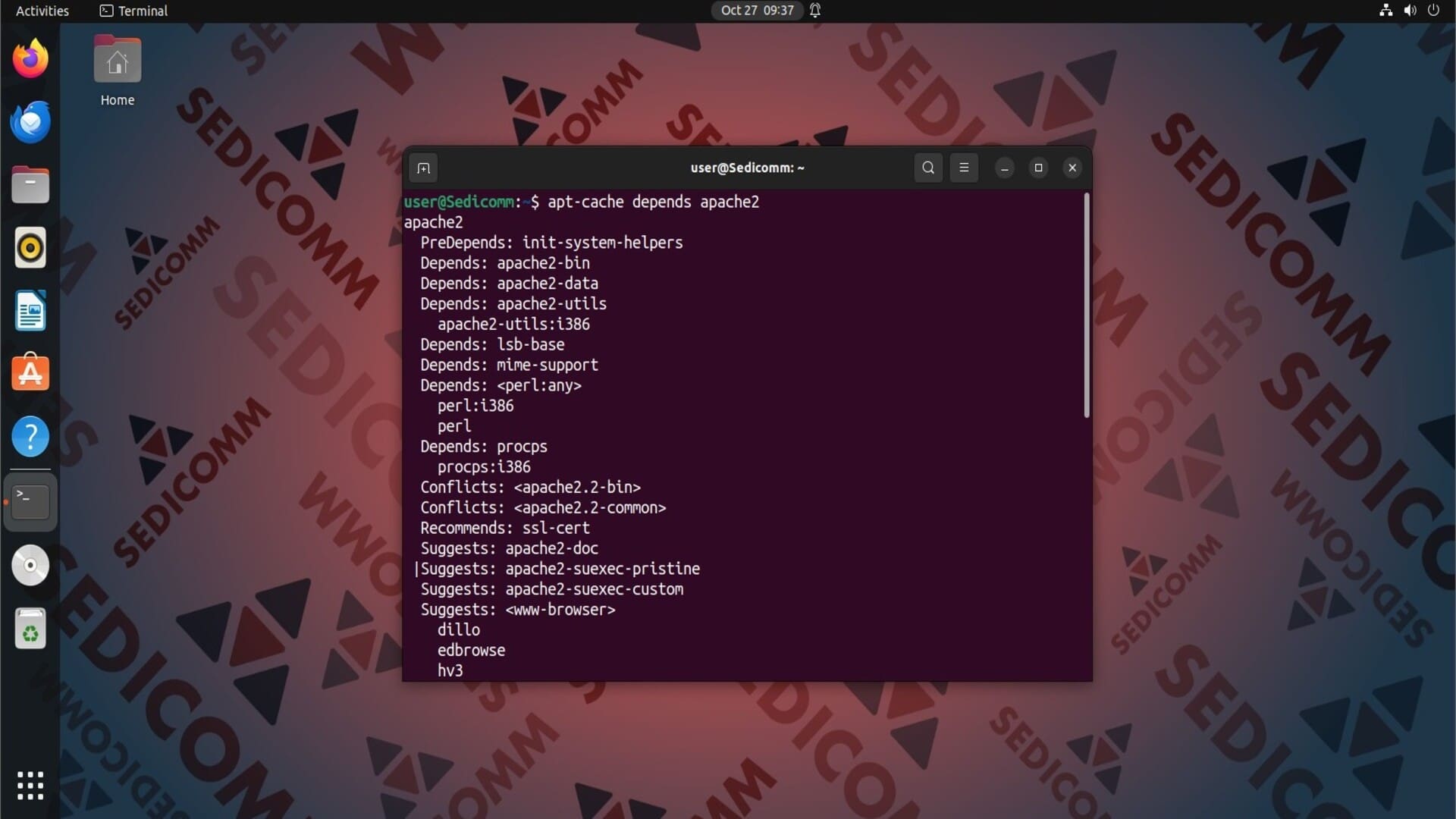Click the Terminal dock icon

coord(30,501)
